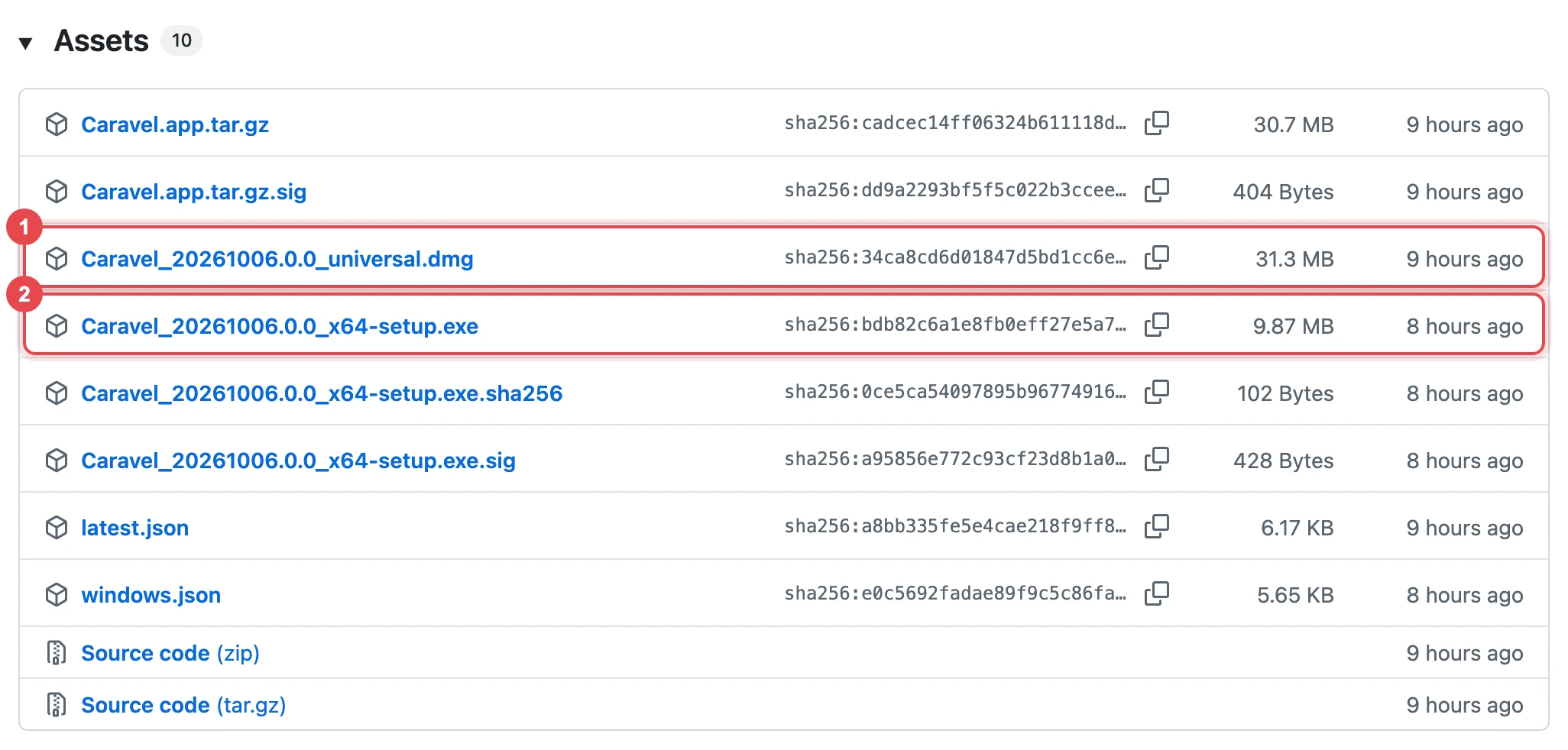Download Caravel_20261006.0.0_universal.dmg
The width and height of the screenshot is (1568, 750).
(277, 259)
